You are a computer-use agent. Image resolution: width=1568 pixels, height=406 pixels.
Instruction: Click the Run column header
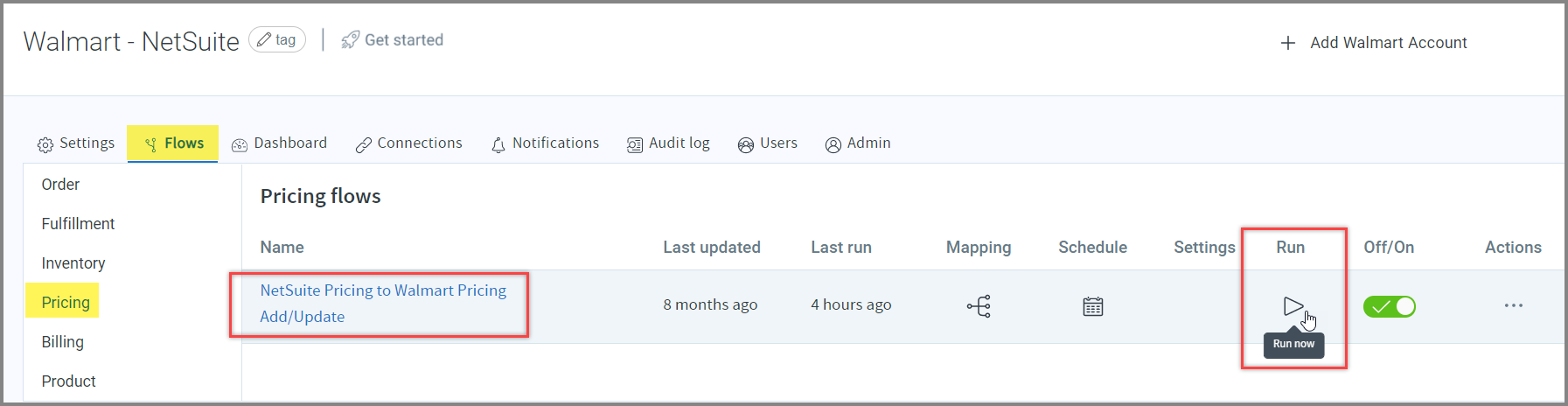click(x=1291, y=248)
